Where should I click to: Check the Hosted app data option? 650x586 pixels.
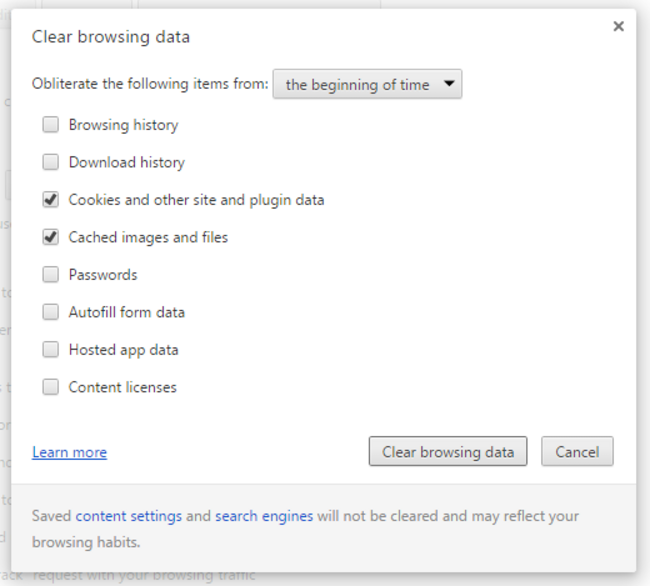(51, 349)
